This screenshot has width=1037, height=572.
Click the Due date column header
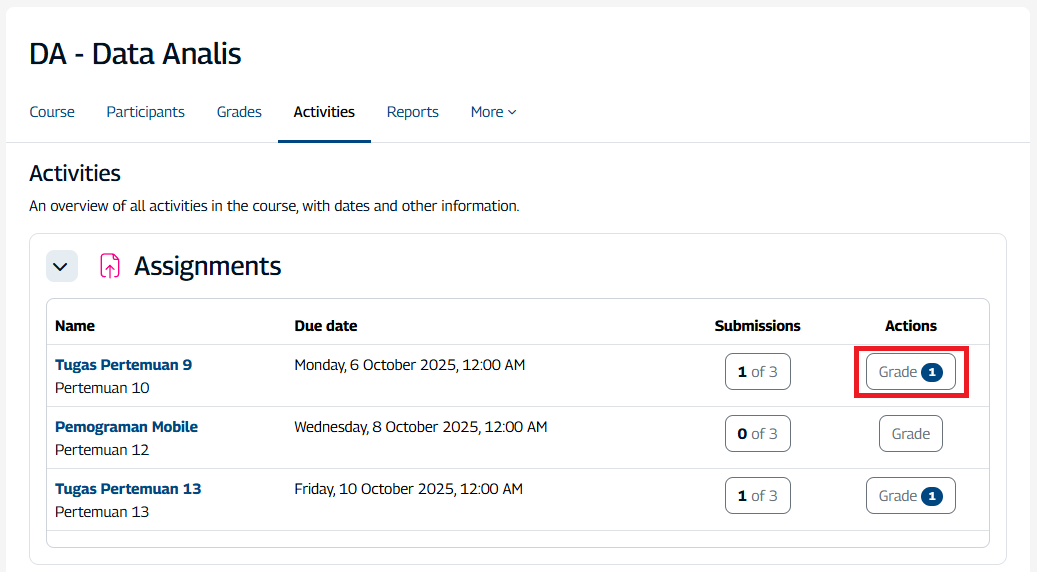click(326, 326)
